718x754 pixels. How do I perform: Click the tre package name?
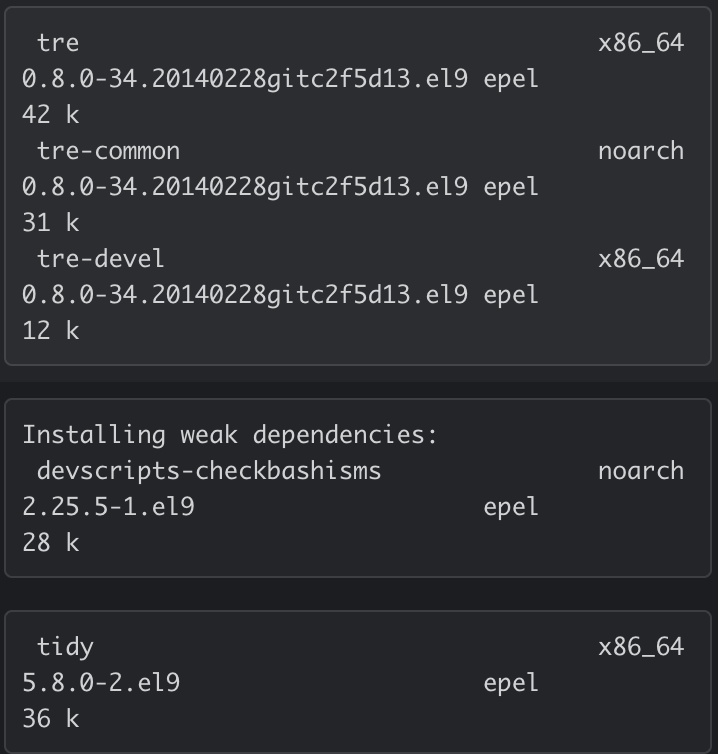(x=58, y=43)
